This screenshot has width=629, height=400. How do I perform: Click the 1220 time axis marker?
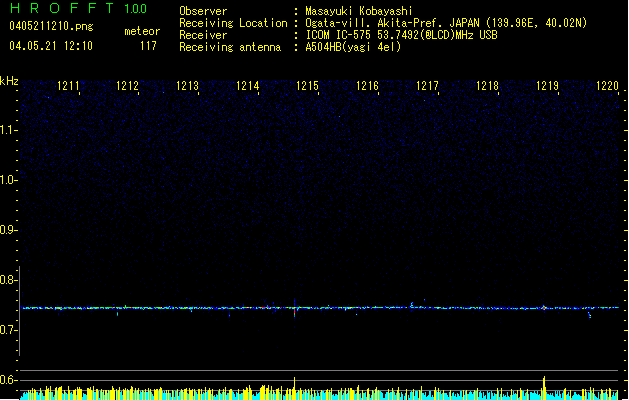click(x=607, y=86)
